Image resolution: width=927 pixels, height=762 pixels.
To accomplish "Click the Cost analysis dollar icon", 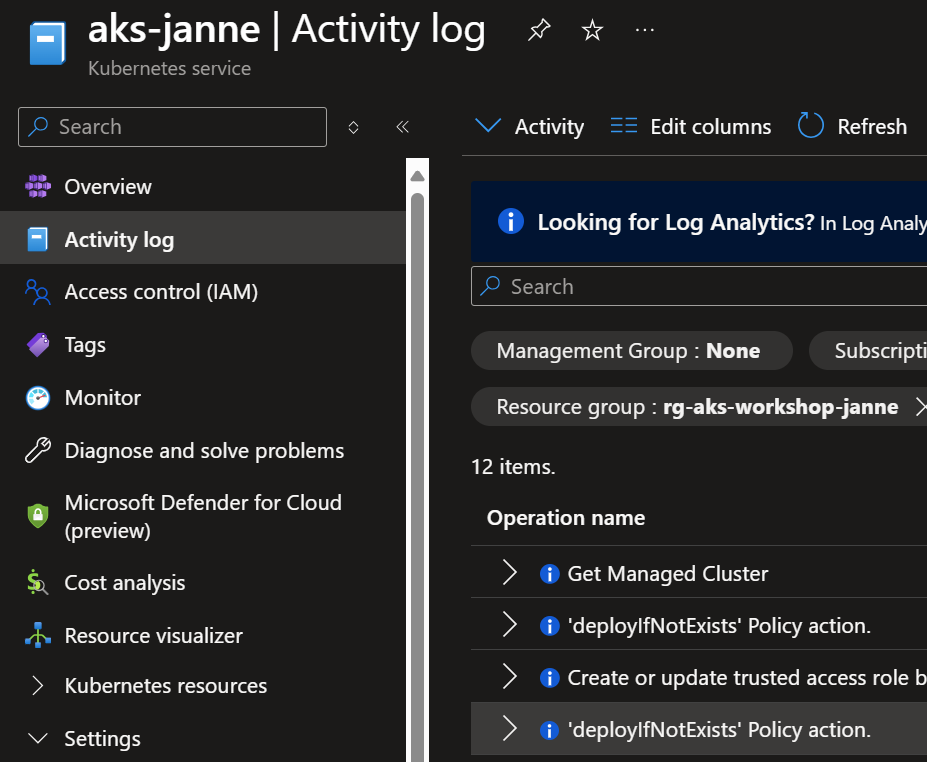I will click(37, 582).
